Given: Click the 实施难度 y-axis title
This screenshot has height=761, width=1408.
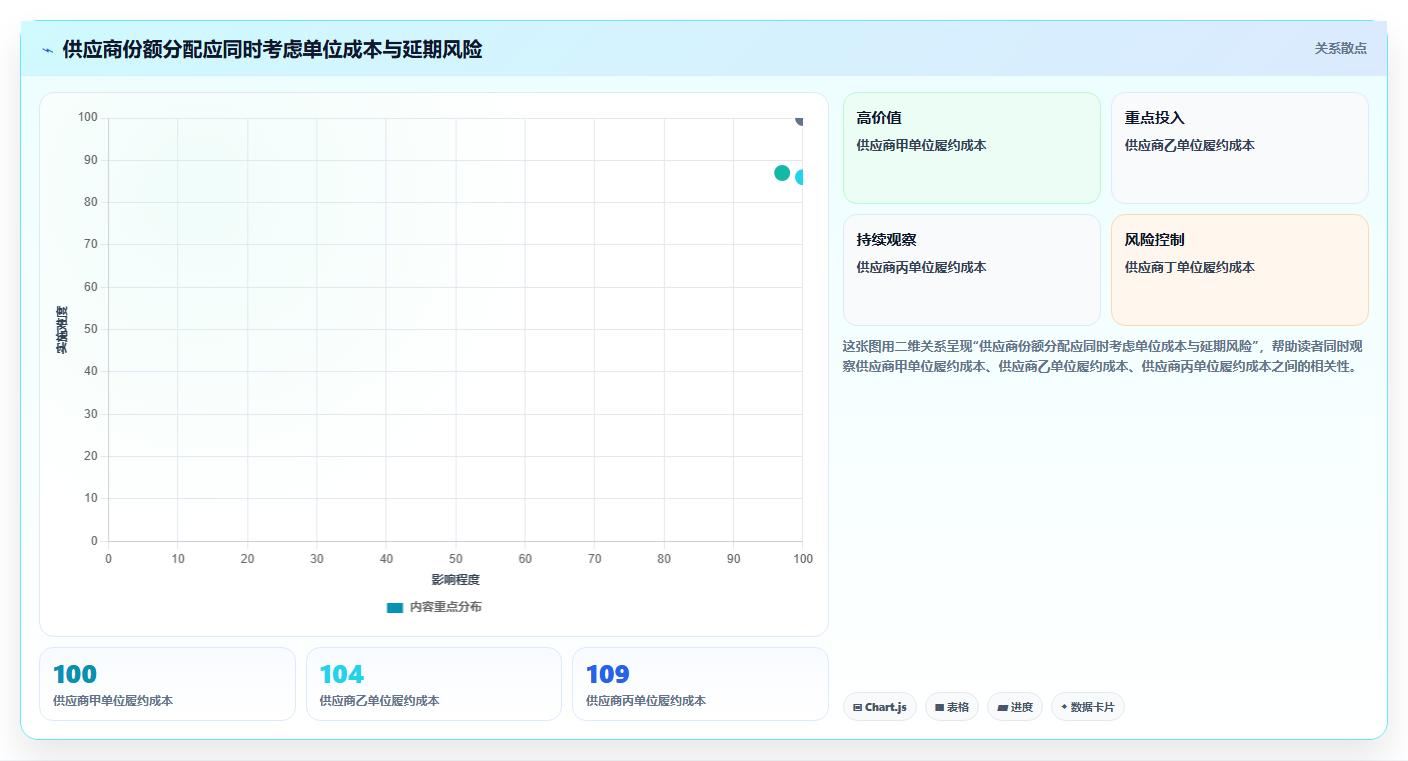Looking at the screenshot, I should pos(62,330).
